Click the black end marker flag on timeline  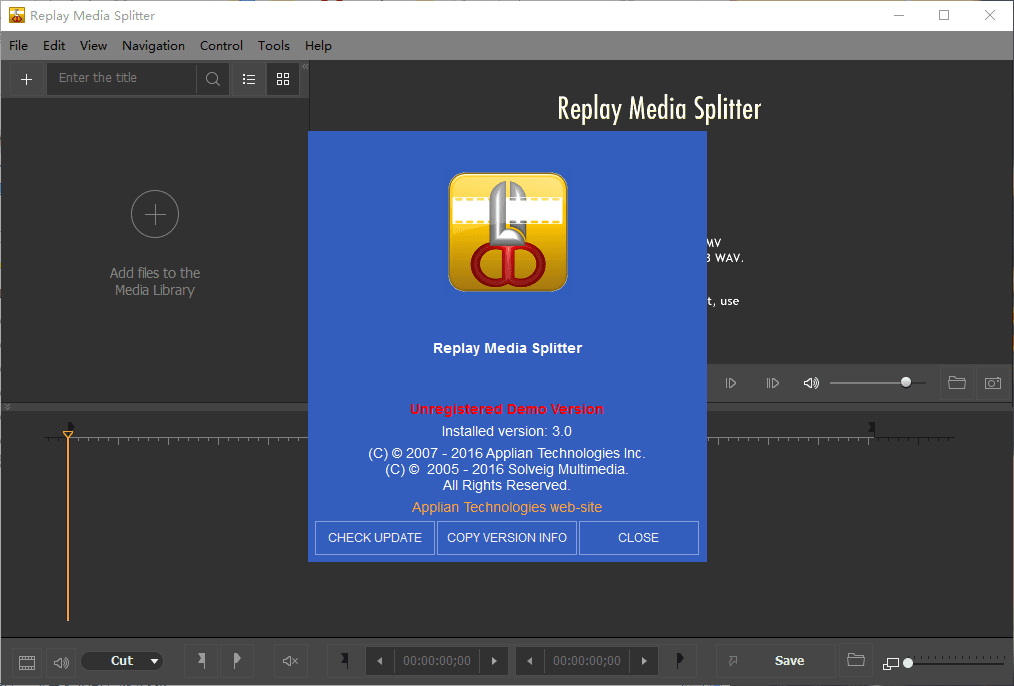tap(872, 428)
